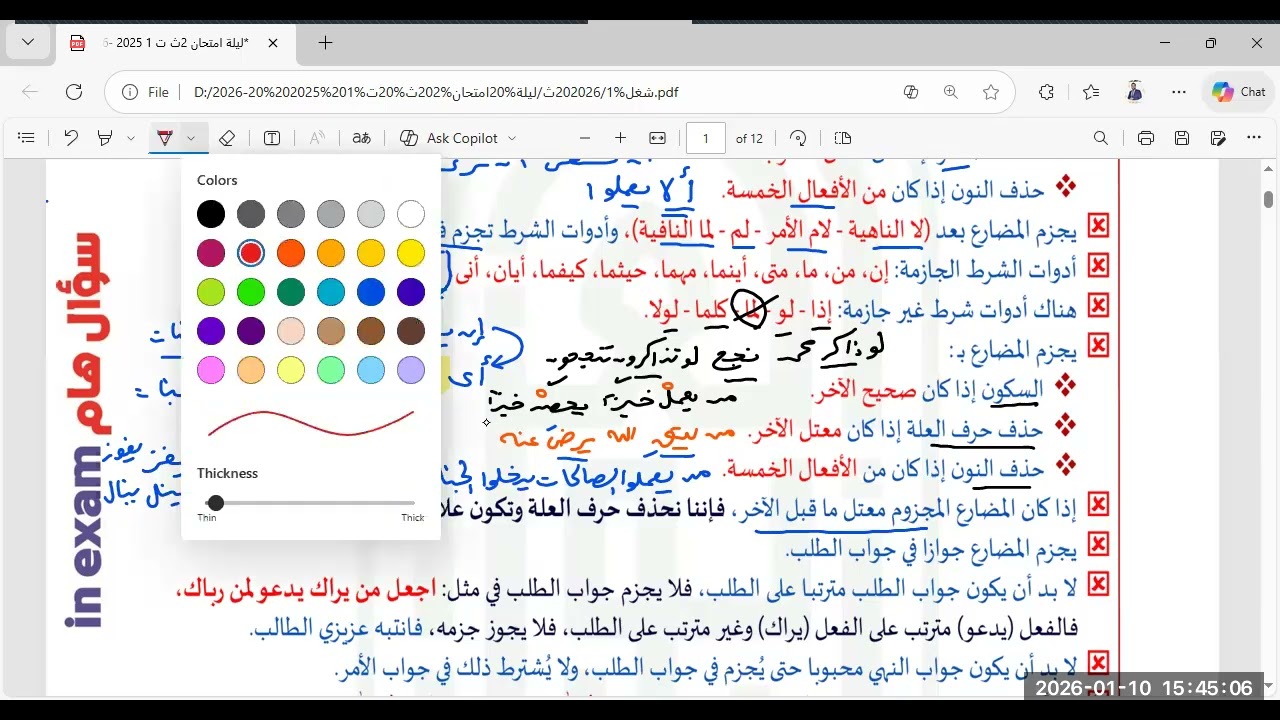1280x720 pixels.
Task: Open the address bar zoom indicator
Action: click(950, 92)
